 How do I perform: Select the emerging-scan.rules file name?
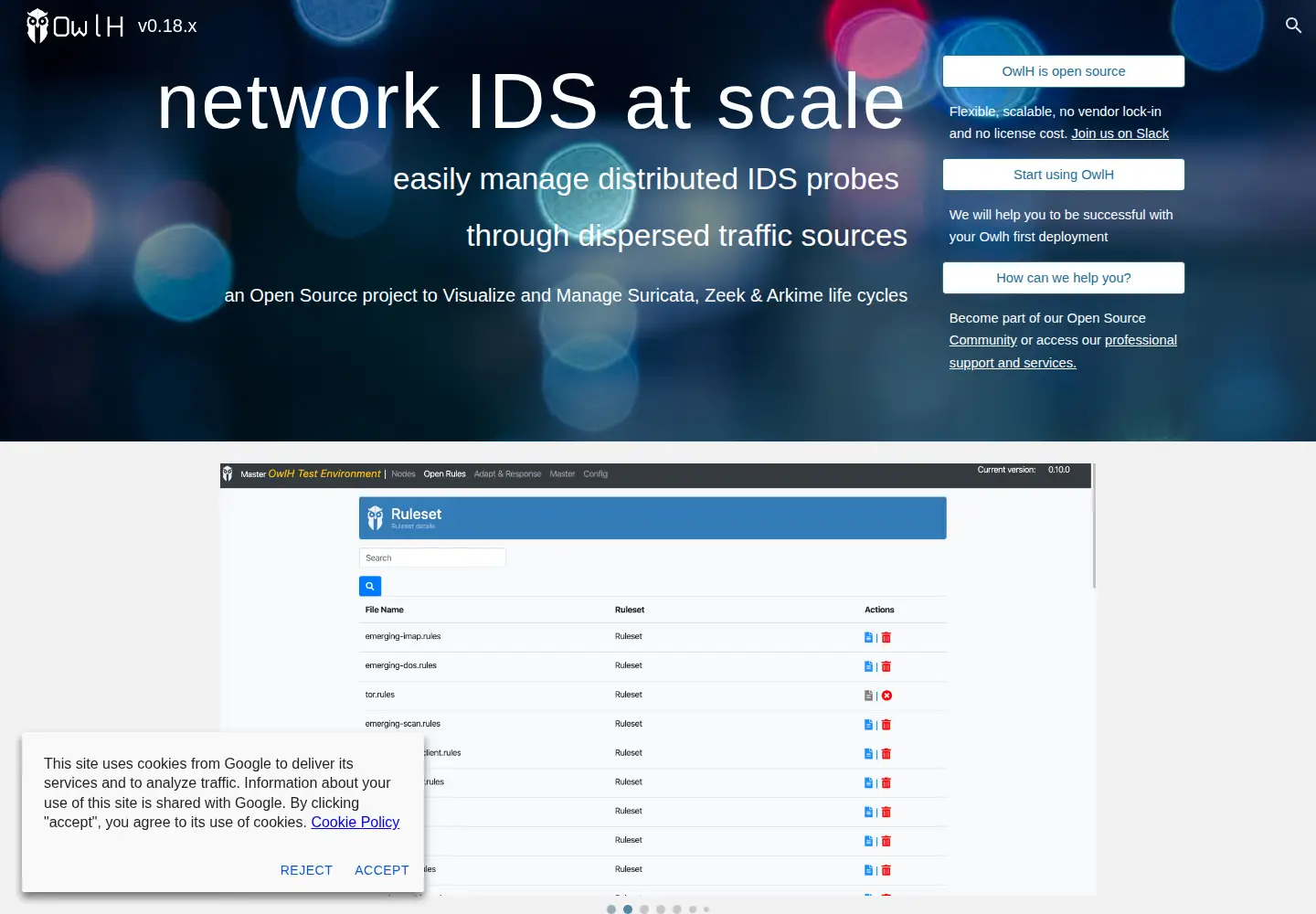click(403, 724)
